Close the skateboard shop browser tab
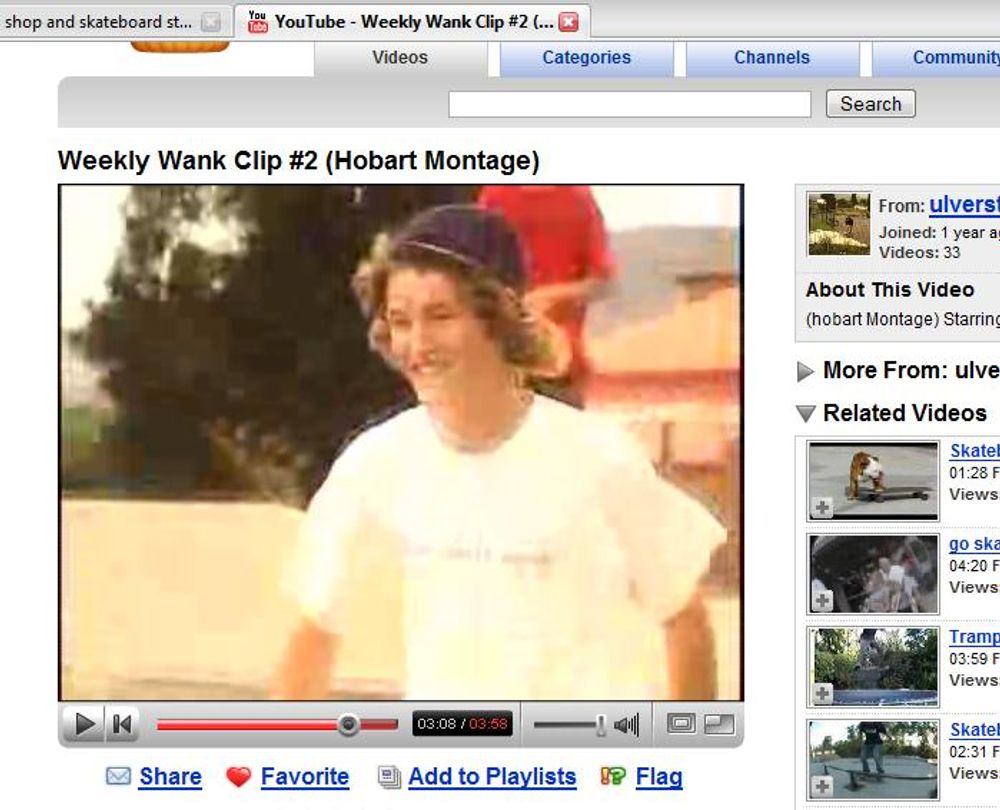The image size is (1000, 810). pos(210,22)
